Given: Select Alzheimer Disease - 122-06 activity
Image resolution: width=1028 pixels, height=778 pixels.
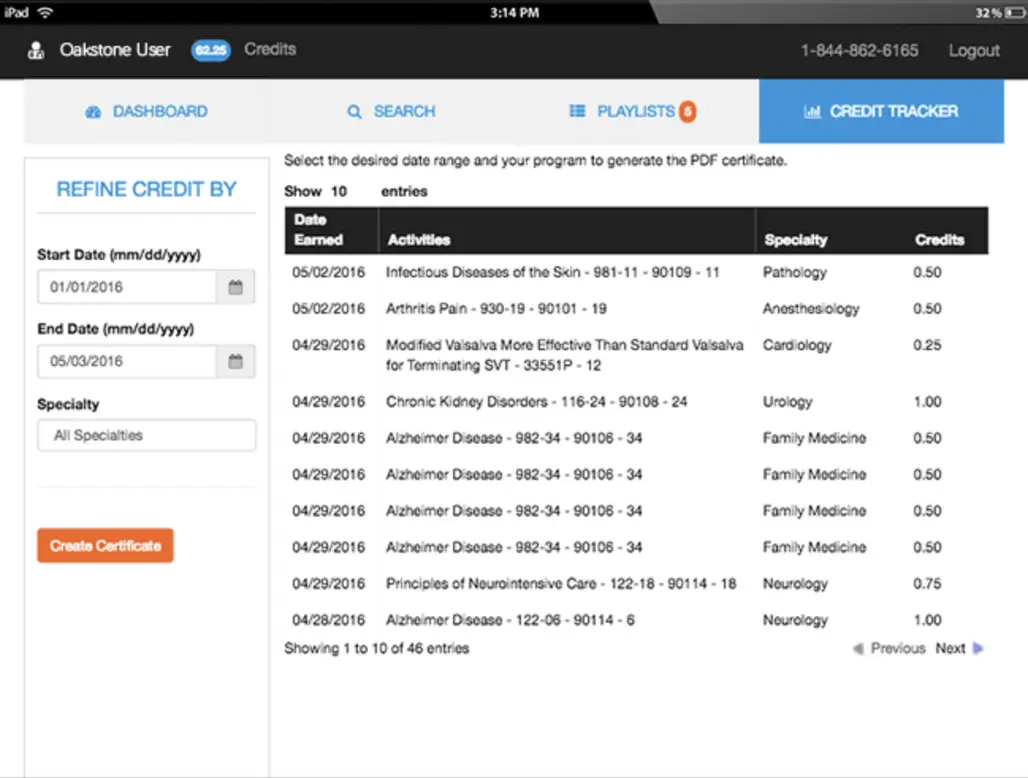Looking at the screenshot, I should (510, 620).
